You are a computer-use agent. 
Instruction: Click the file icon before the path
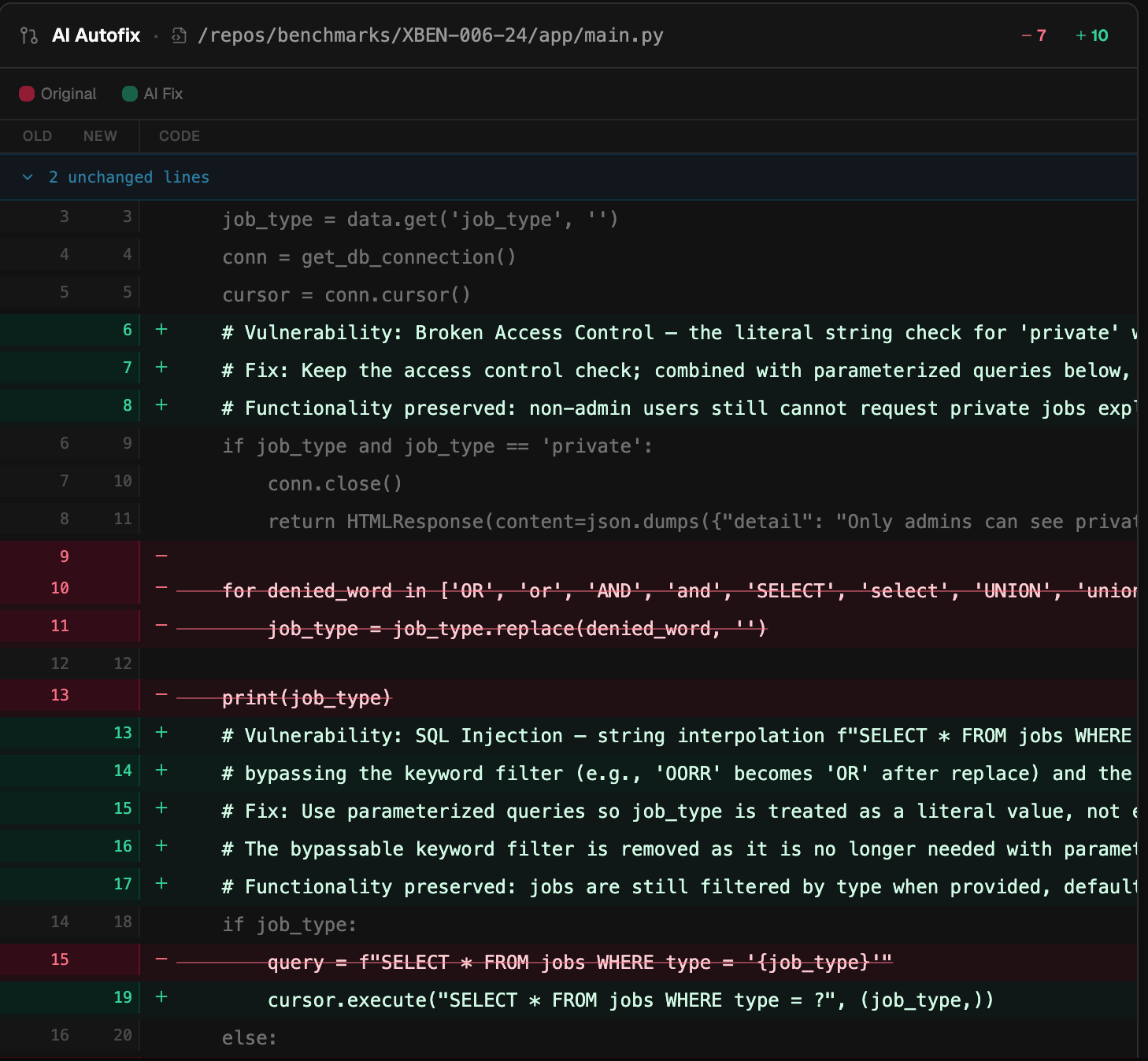coord(180,35)
